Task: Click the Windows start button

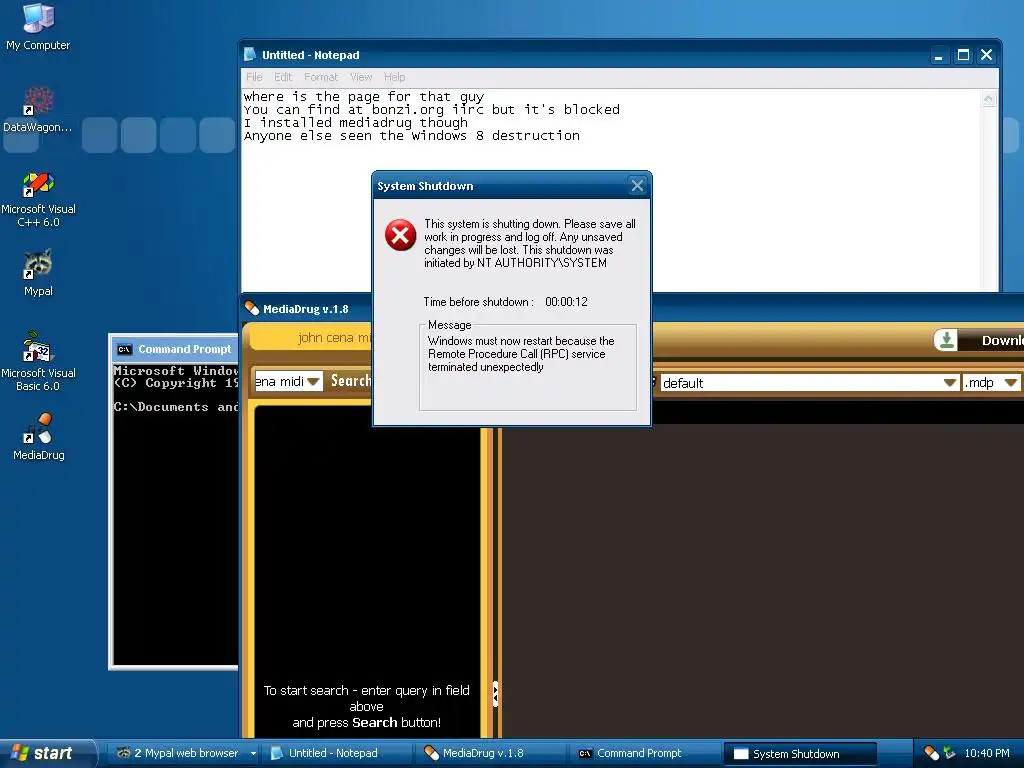Action: (x=47, y=753)
